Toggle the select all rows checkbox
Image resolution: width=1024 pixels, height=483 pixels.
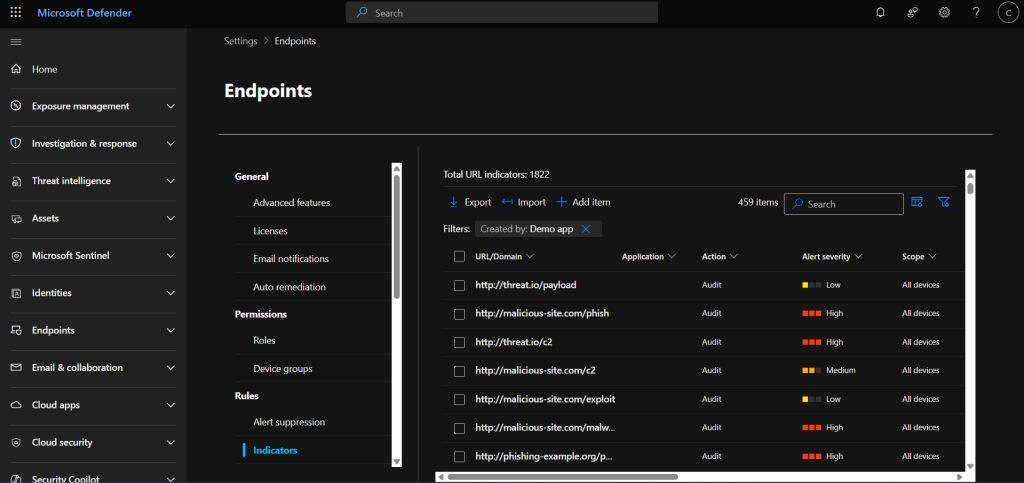click(x=459, y=257)
